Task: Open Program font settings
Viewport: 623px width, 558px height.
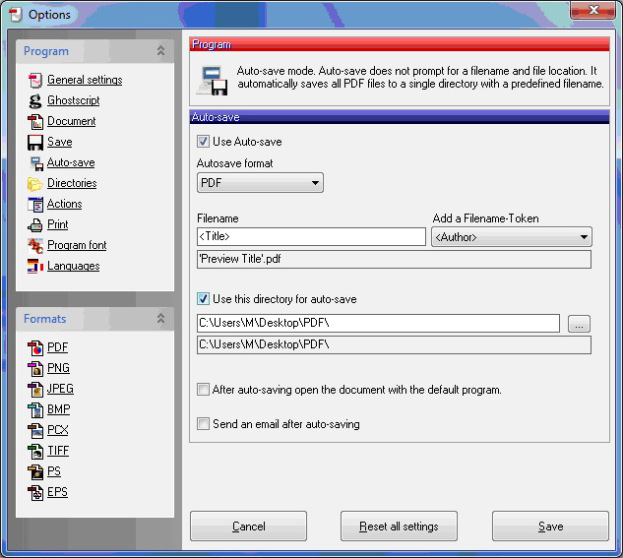Action: tap(77, 245)
